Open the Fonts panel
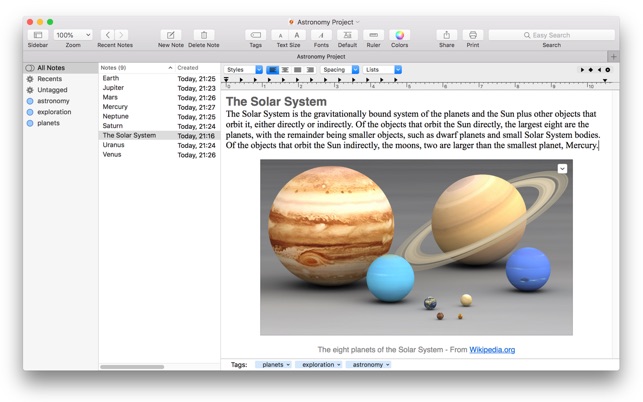Viewport: 643px width, 402px height. point(320,35)
